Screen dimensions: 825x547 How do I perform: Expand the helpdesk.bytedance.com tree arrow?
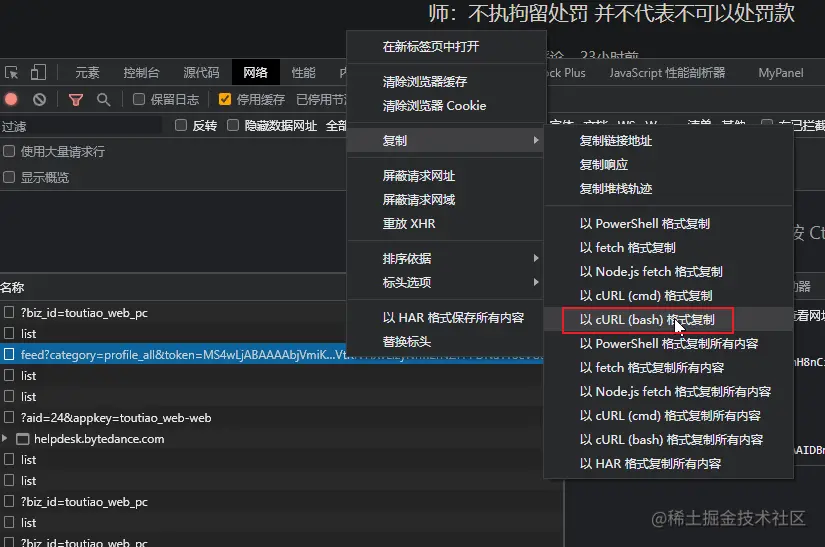[5, 439]
